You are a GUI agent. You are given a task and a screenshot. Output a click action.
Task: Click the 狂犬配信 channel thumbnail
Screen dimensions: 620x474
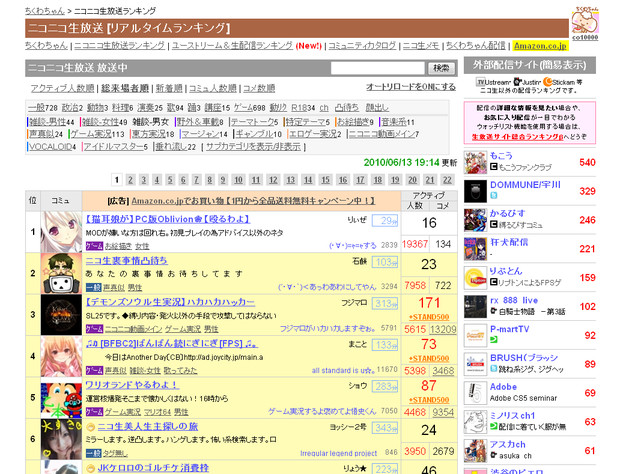tap(475, 249)
